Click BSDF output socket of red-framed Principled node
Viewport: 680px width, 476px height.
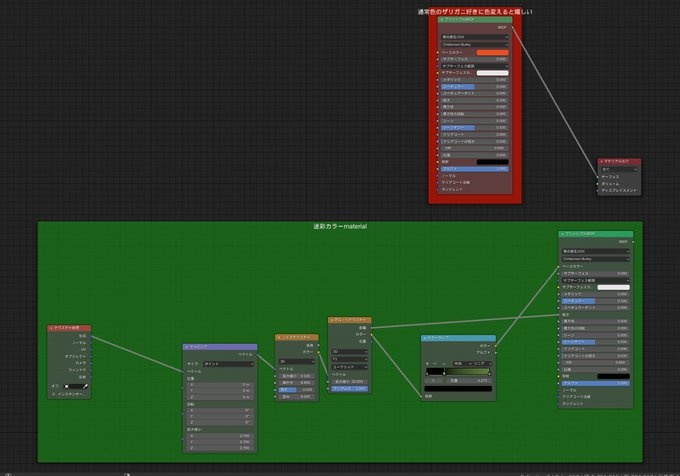coord(513,27)
